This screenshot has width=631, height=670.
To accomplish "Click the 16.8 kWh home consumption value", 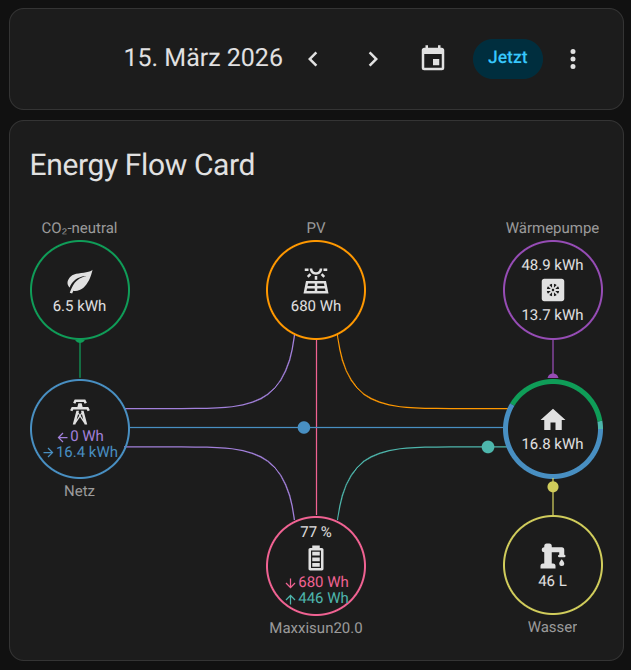I will (x=553, y=444).
